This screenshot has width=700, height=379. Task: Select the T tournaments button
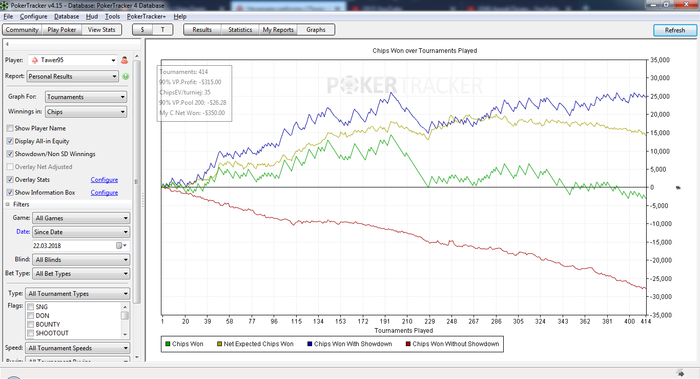(162, 30)
